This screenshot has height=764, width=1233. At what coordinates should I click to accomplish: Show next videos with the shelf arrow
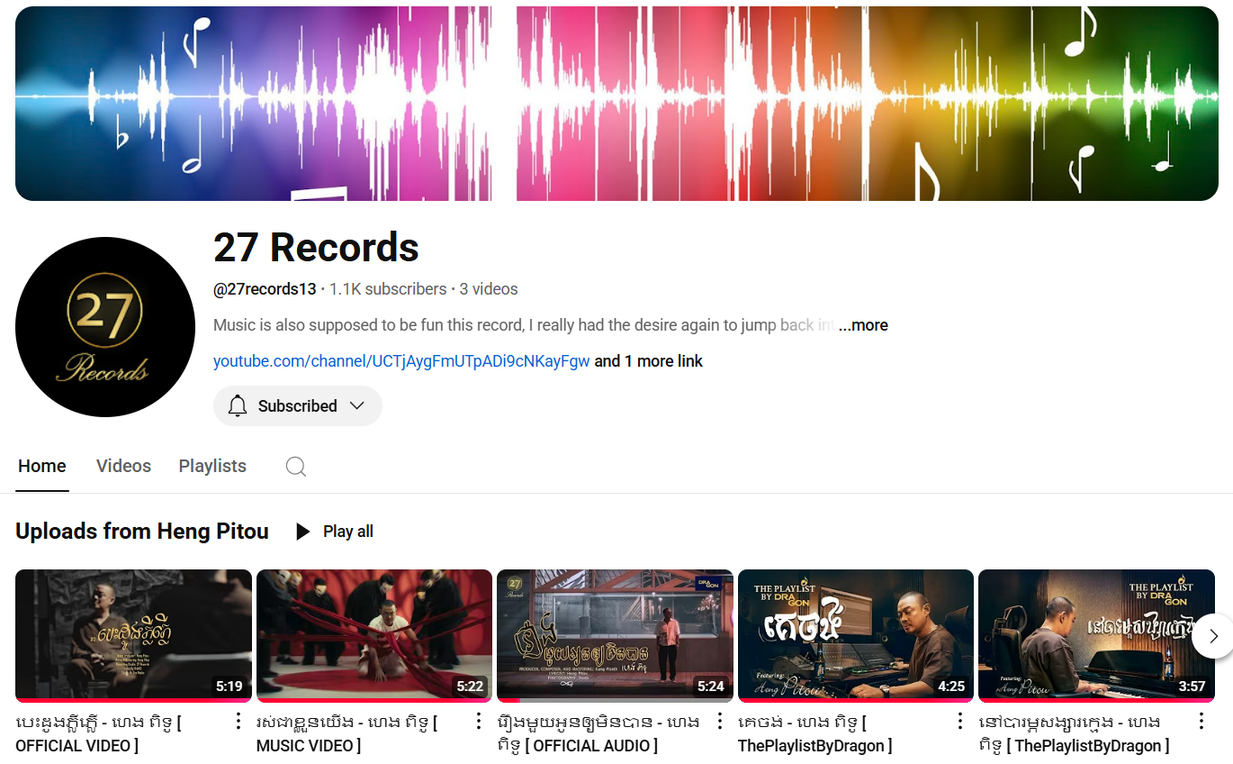1213,636
